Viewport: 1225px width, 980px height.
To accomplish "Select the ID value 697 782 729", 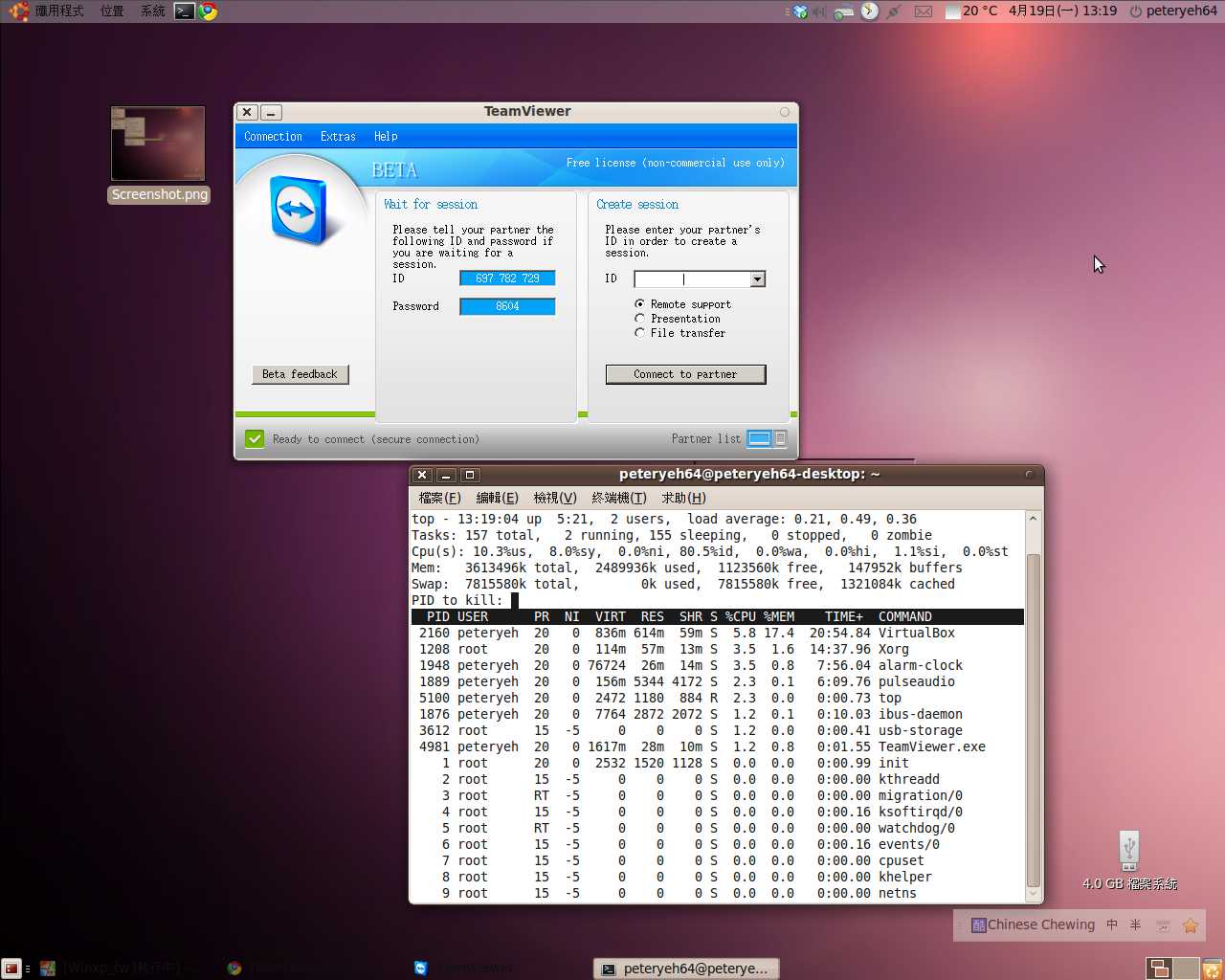I will click(x=507, y=278).
